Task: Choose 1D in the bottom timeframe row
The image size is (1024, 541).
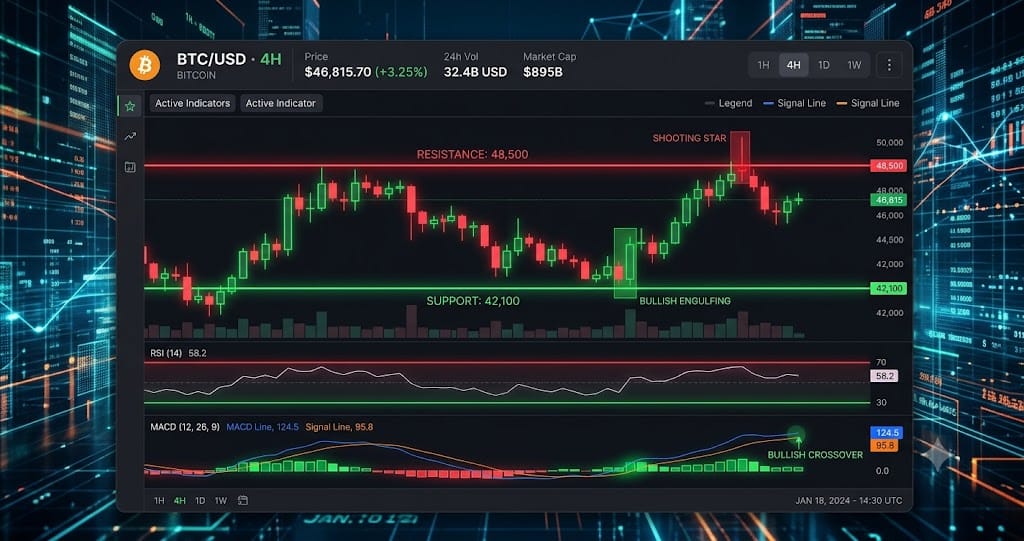Action: pyautogui.click(x=200, y=500)
